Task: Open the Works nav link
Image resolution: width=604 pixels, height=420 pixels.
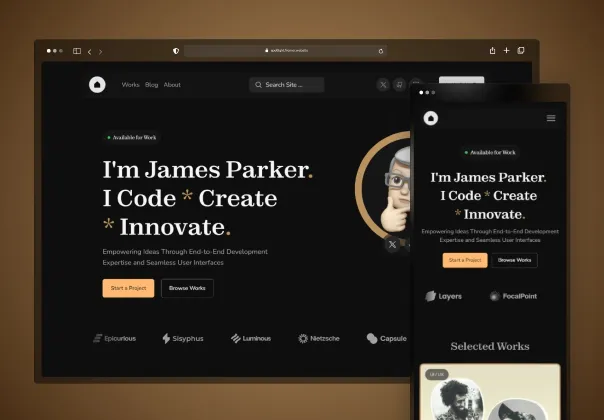Action: coord(130,85)
